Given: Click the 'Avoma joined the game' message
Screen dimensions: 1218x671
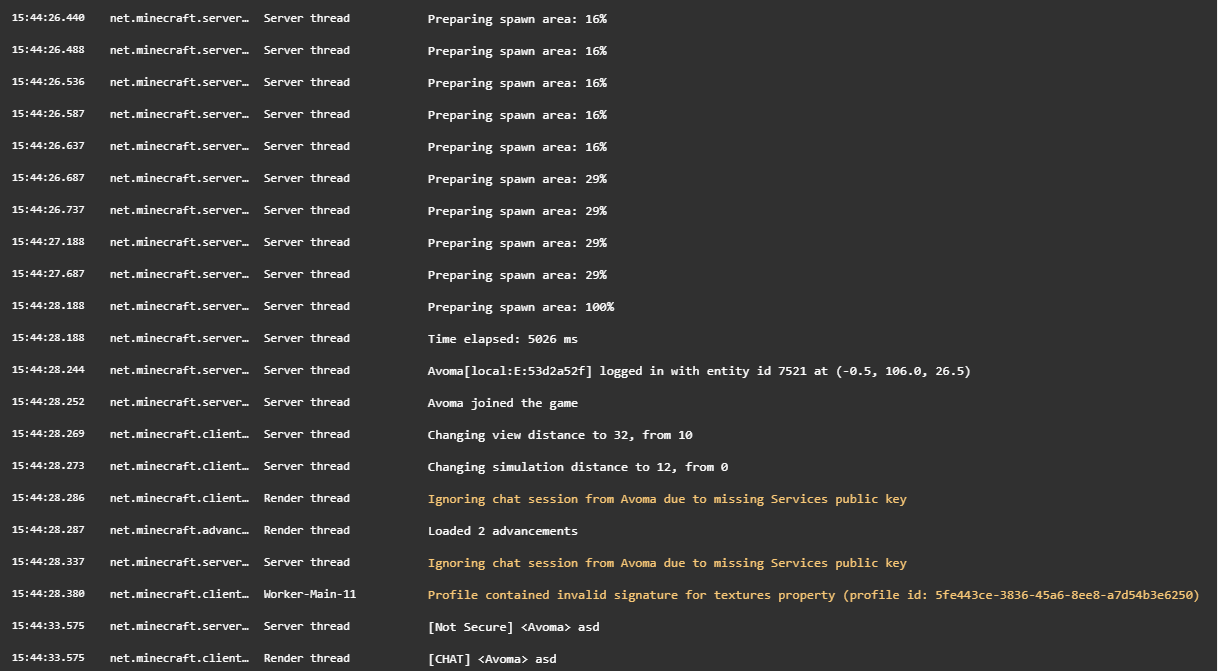Looking at the screenshot, I should [x=503, y=402].
